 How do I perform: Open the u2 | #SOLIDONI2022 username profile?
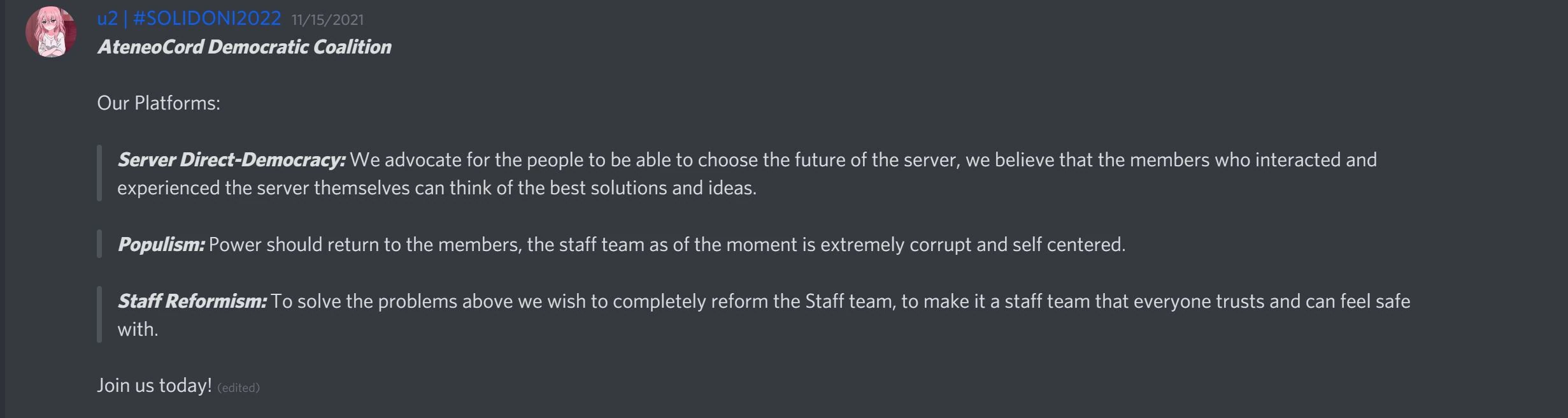(x=189, y=18)
